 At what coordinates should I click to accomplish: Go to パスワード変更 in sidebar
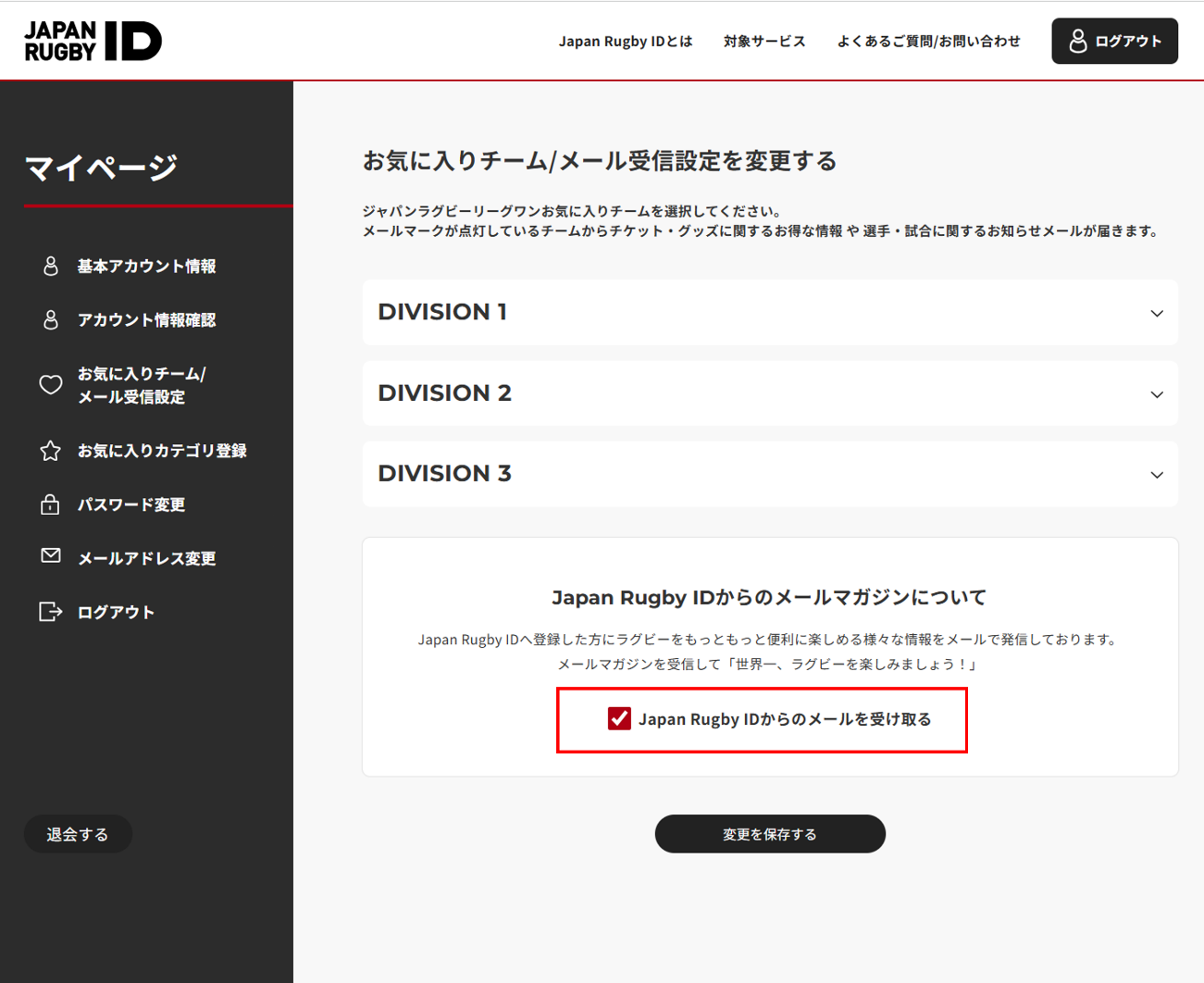(x=131, y=504)
